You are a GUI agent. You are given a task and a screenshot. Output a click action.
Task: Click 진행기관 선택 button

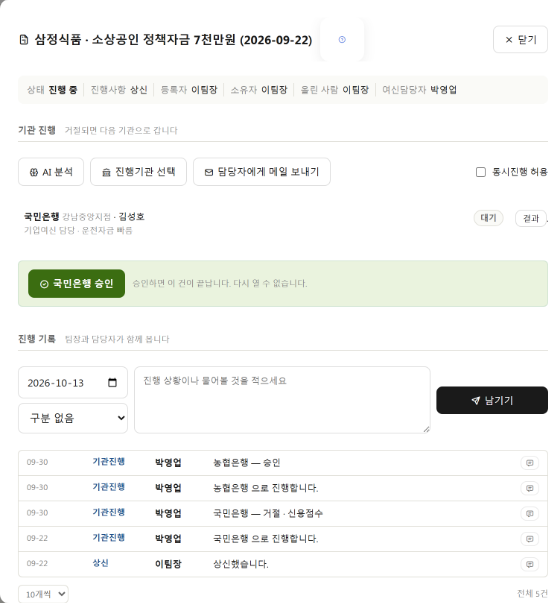(x=138, y=172)
